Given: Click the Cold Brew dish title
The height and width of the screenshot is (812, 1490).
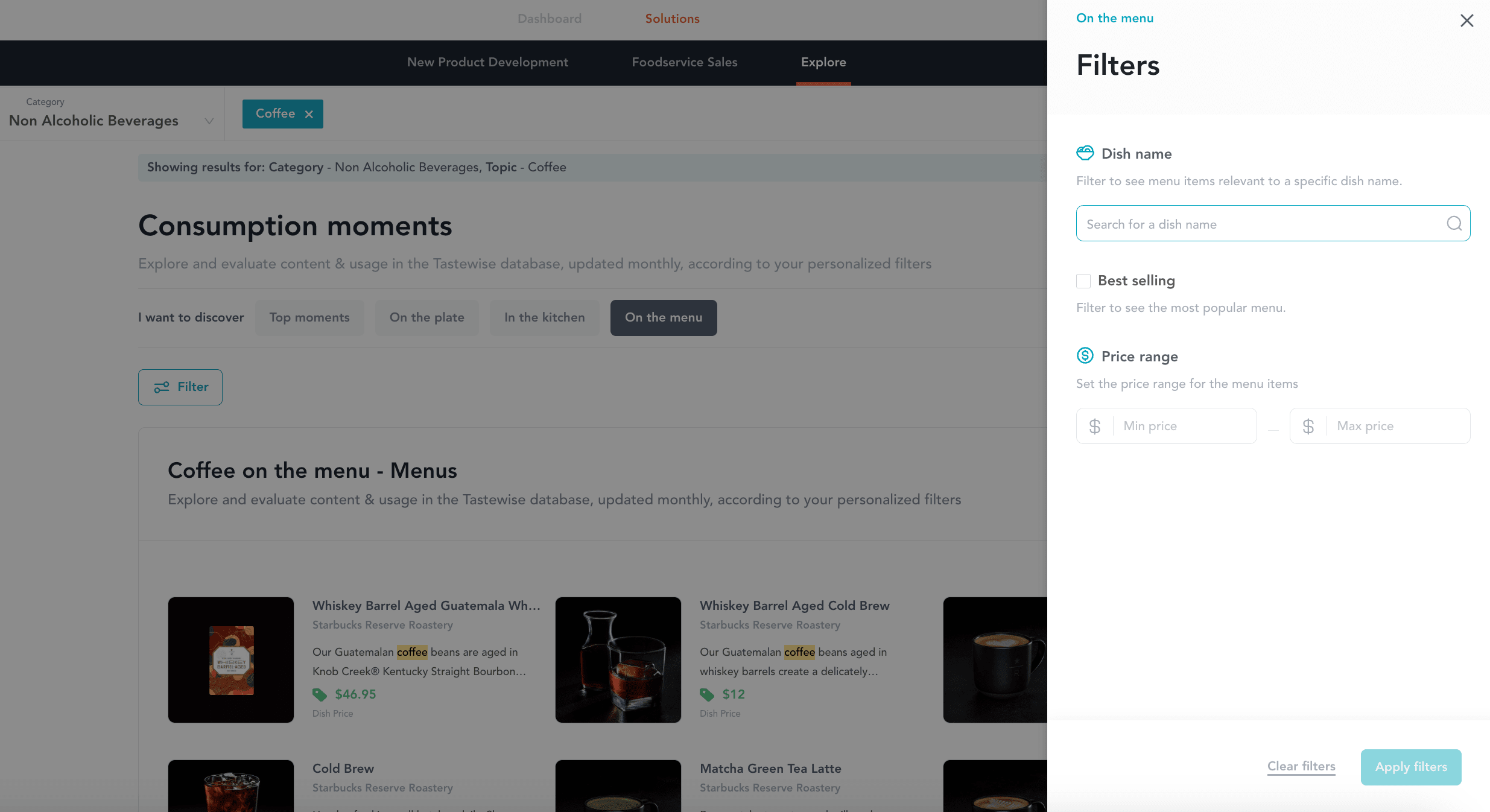Looking at the screenshot, I should (343, 769).
